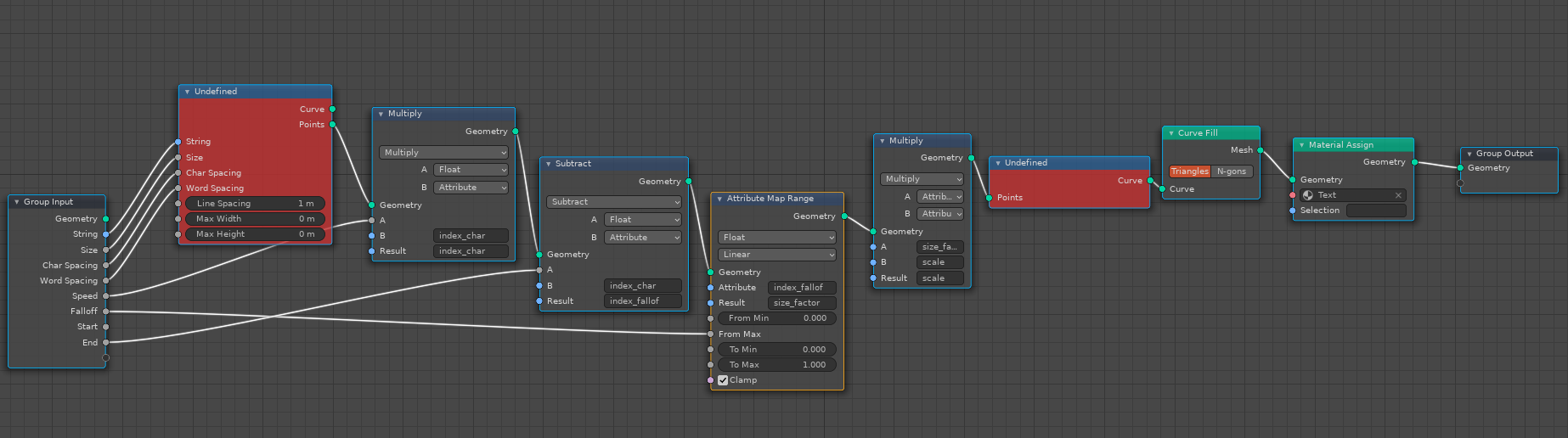This screenshot has width=1568, height=438.
Task: Click the From Min 0.000 field
Action: pyautogui.click(x=777, y=318)
